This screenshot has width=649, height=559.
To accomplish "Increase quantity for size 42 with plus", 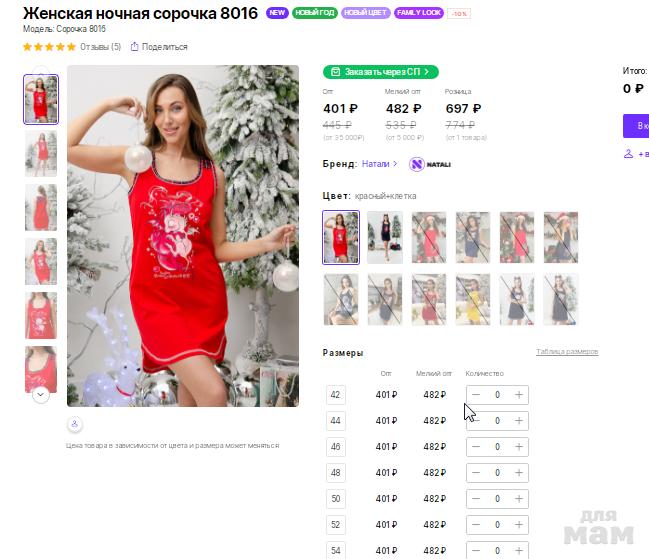I will (x=519, y=395).
